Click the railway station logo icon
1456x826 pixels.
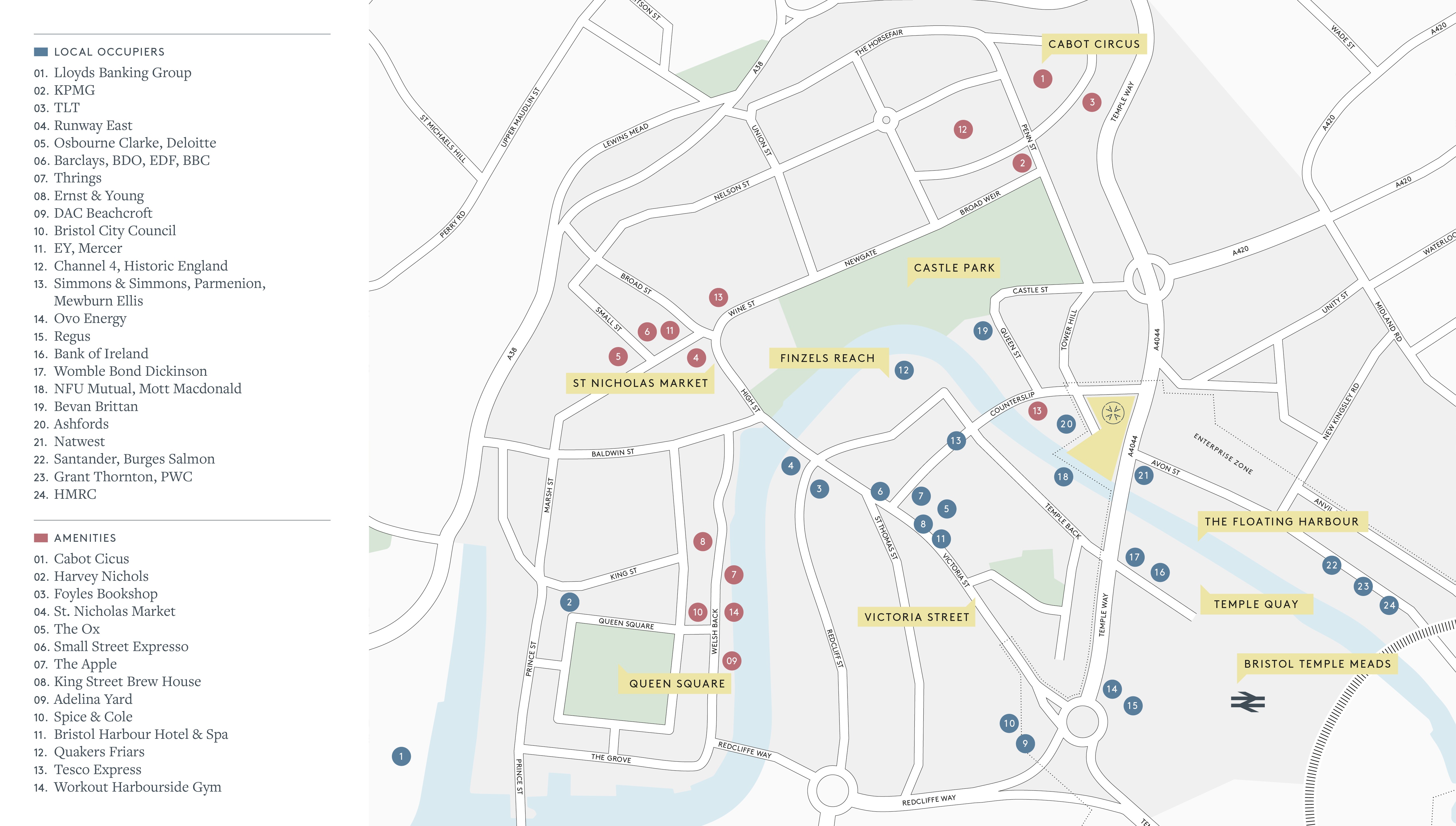click(x=1248, y=702)
